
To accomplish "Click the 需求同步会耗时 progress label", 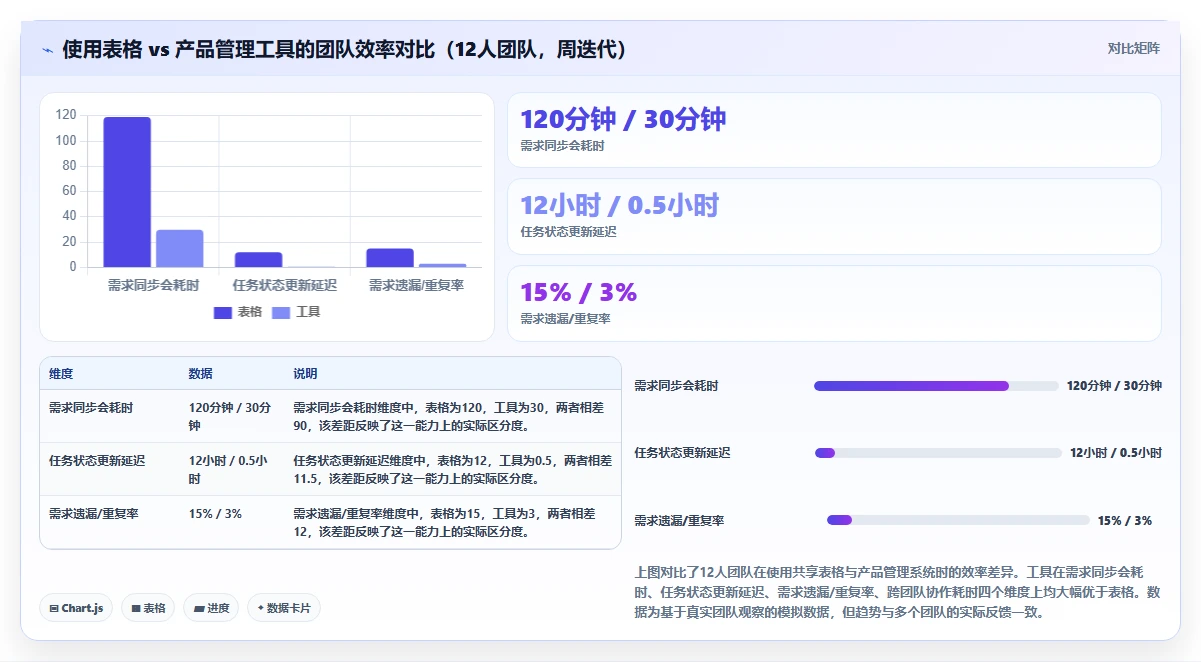I will tap(676, 386).
